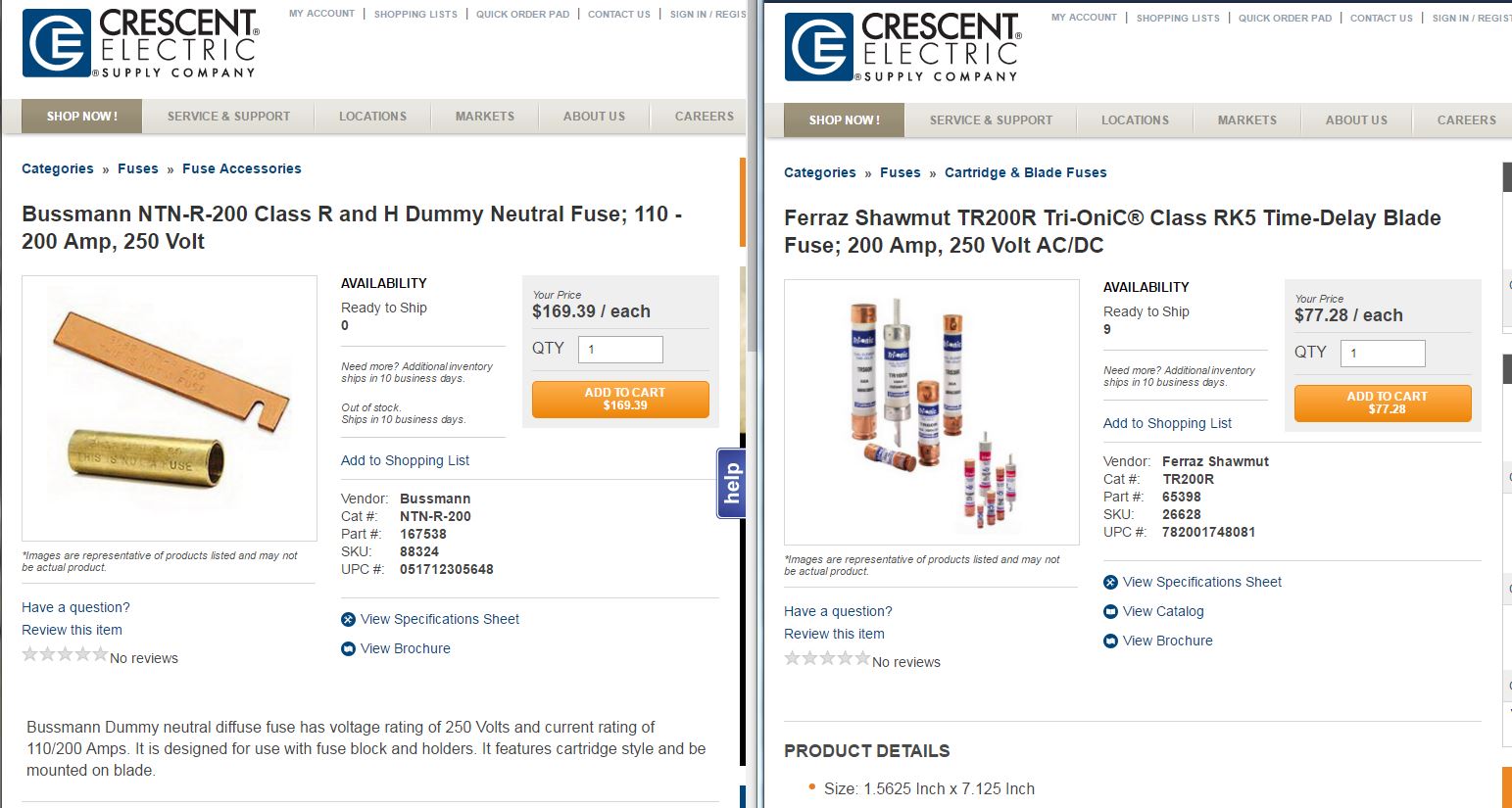Click the Crescent Electric logo in right window
This screenshot has height=808, width=1512.
(x=902, y=47)
